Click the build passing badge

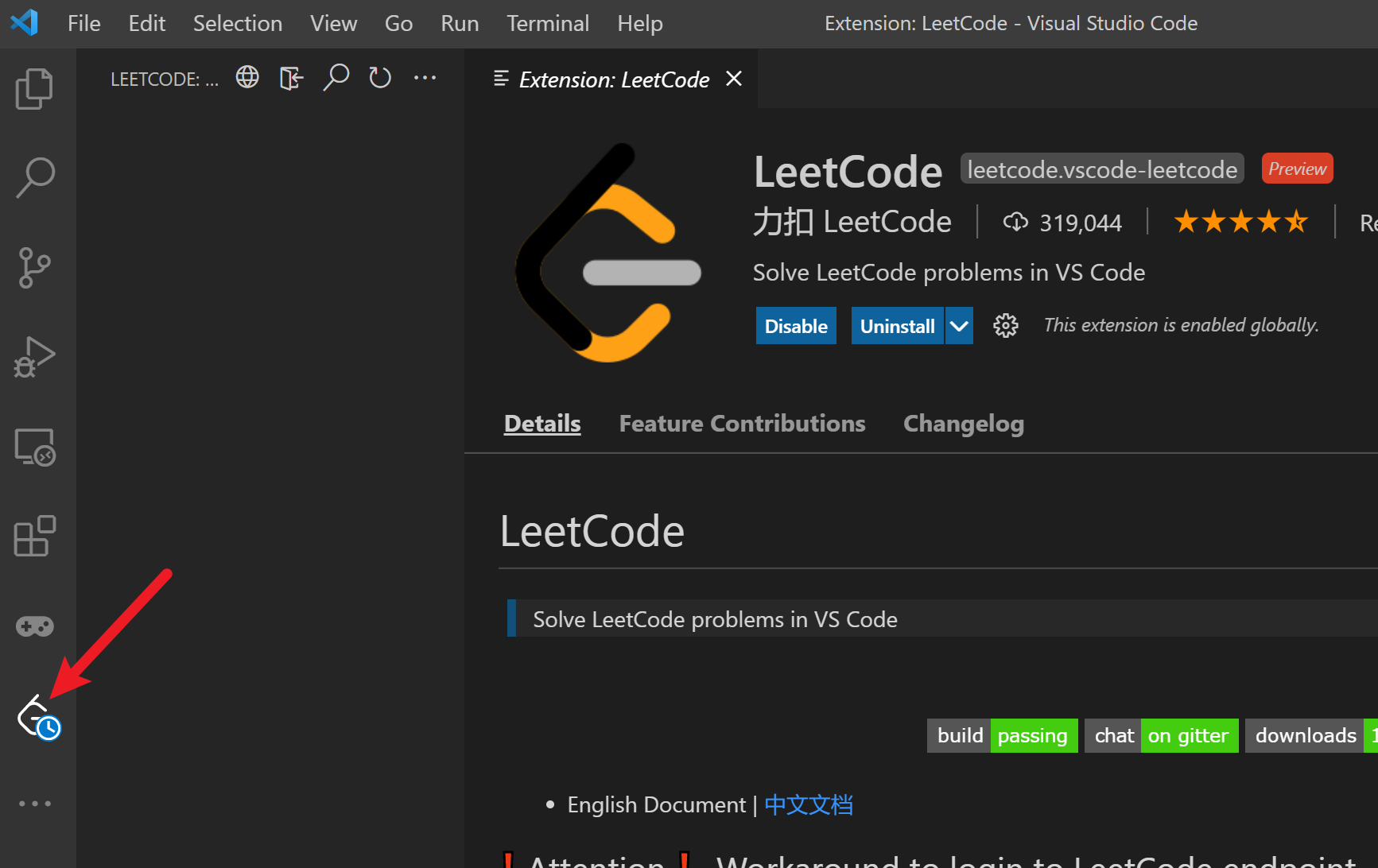pyautogui.click(x=1003, y=735)
